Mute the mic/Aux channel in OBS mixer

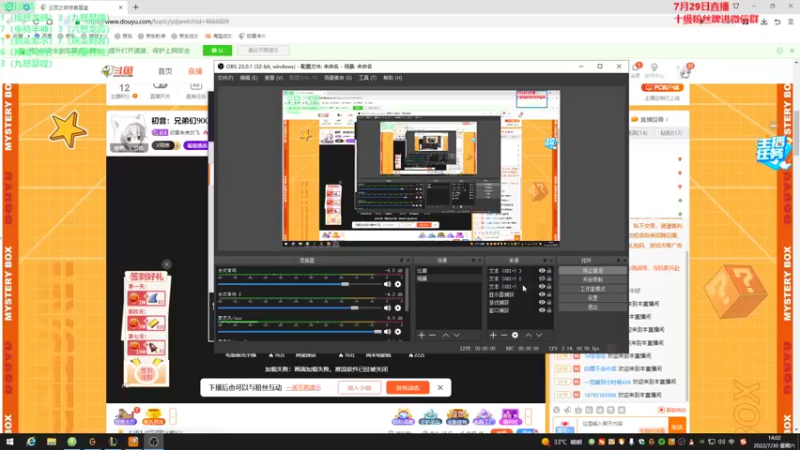tap(387, 332)
